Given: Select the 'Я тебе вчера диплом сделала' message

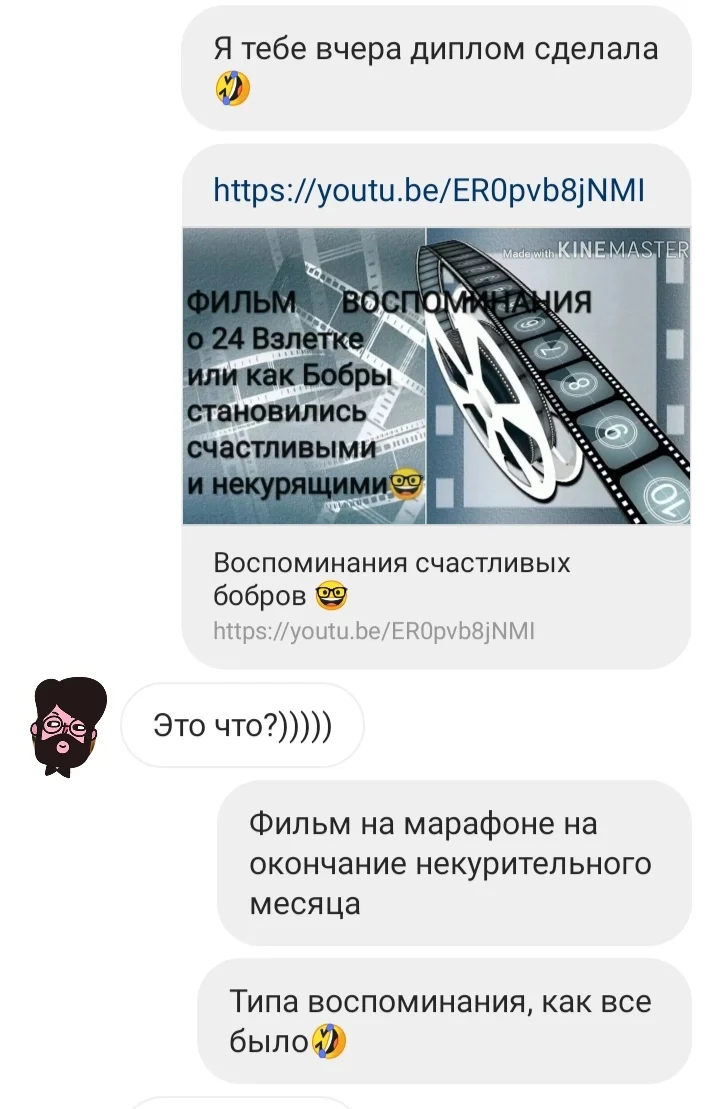Looking at the screenshot, I should pyautogui.click(x=436, y=68).
